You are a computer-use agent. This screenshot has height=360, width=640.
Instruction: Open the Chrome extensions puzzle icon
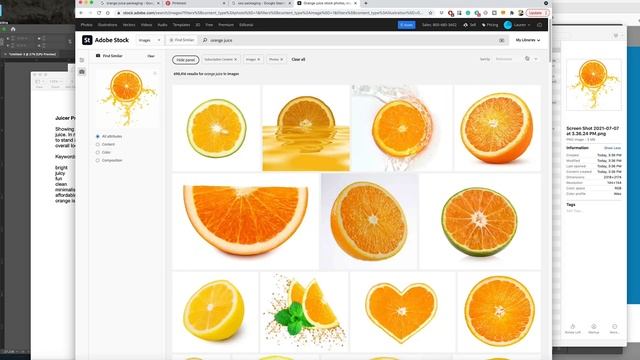click(x=512, y=13)
